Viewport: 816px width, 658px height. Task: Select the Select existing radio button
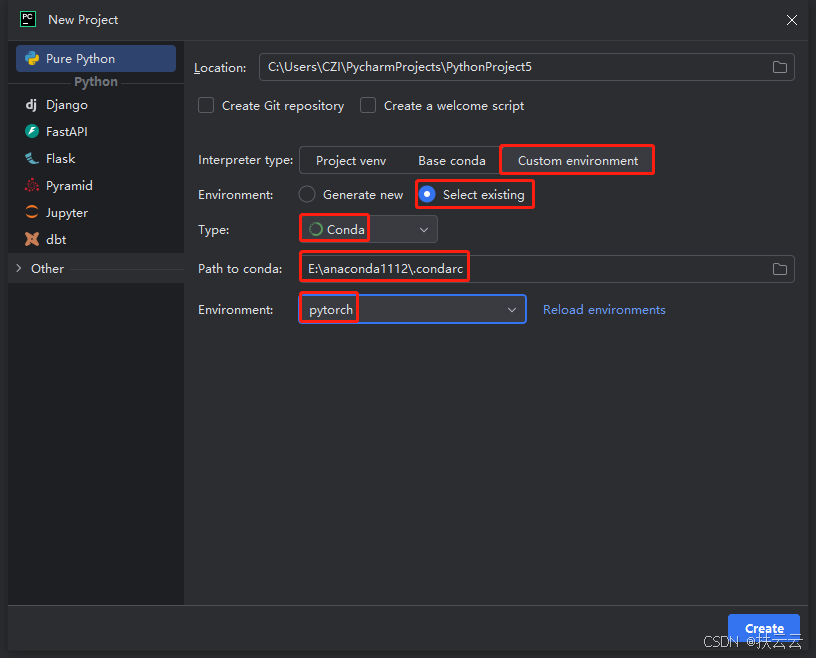[x=427, y=194]
